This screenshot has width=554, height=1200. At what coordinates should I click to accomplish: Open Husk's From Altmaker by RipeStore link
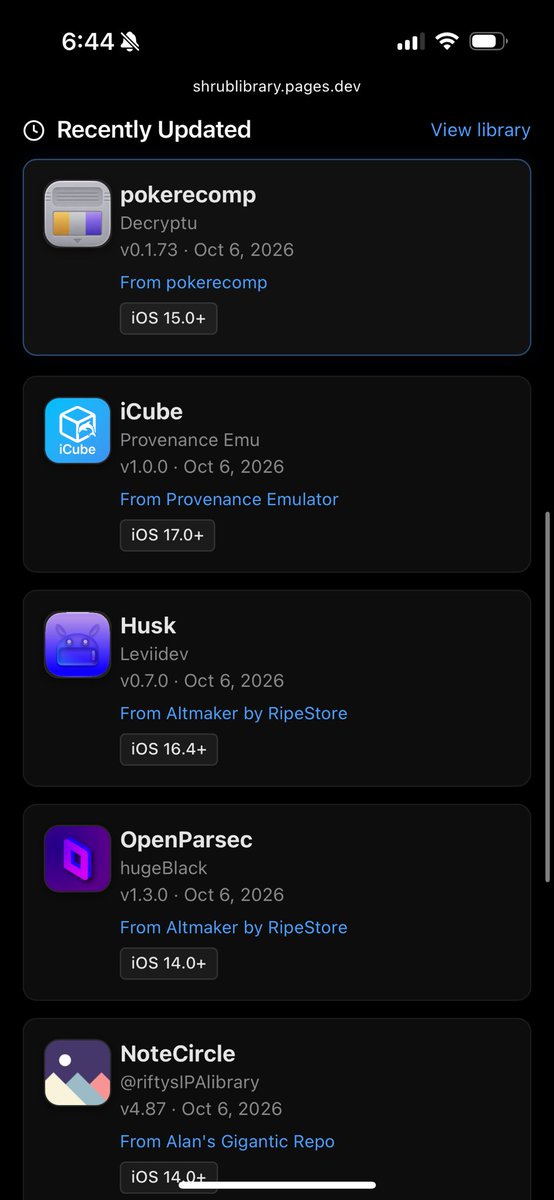coord(234,713)
